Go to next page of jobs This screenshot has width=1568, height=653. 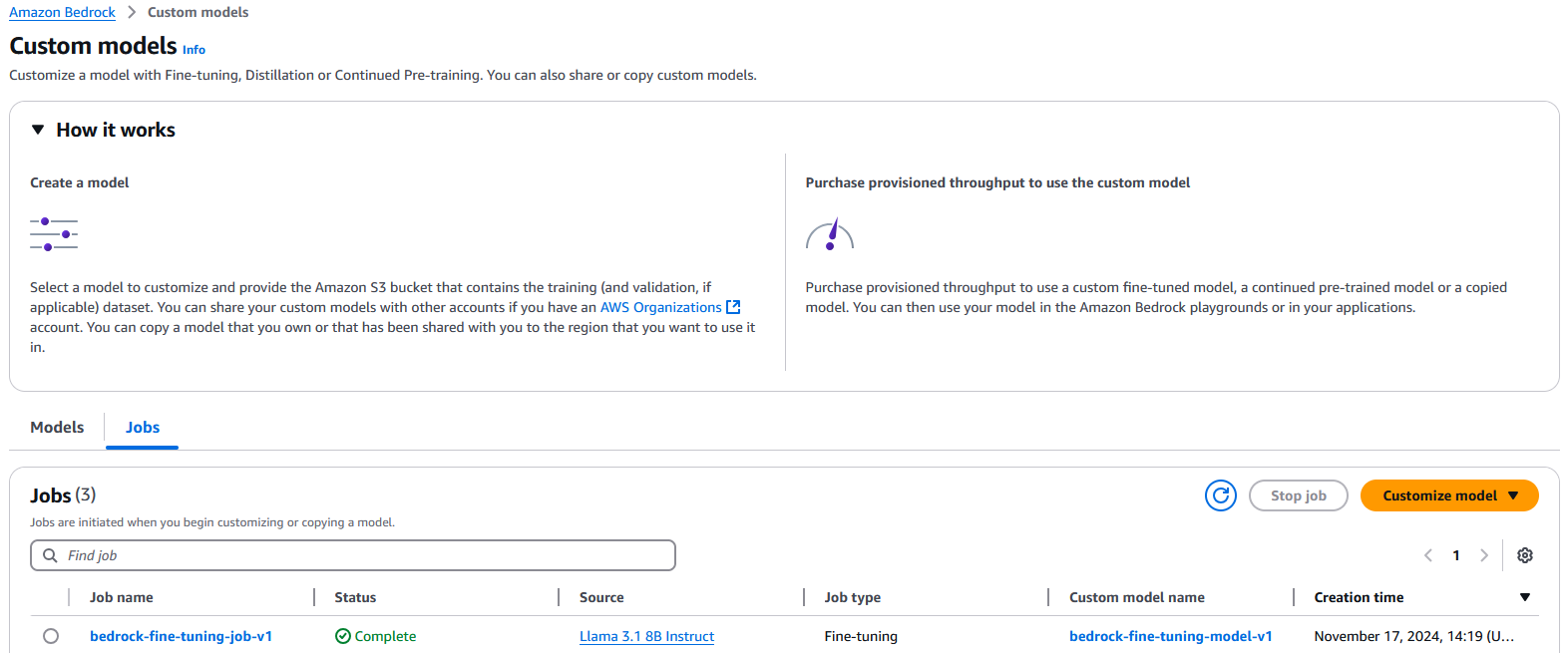click(x=1484, y=555)
